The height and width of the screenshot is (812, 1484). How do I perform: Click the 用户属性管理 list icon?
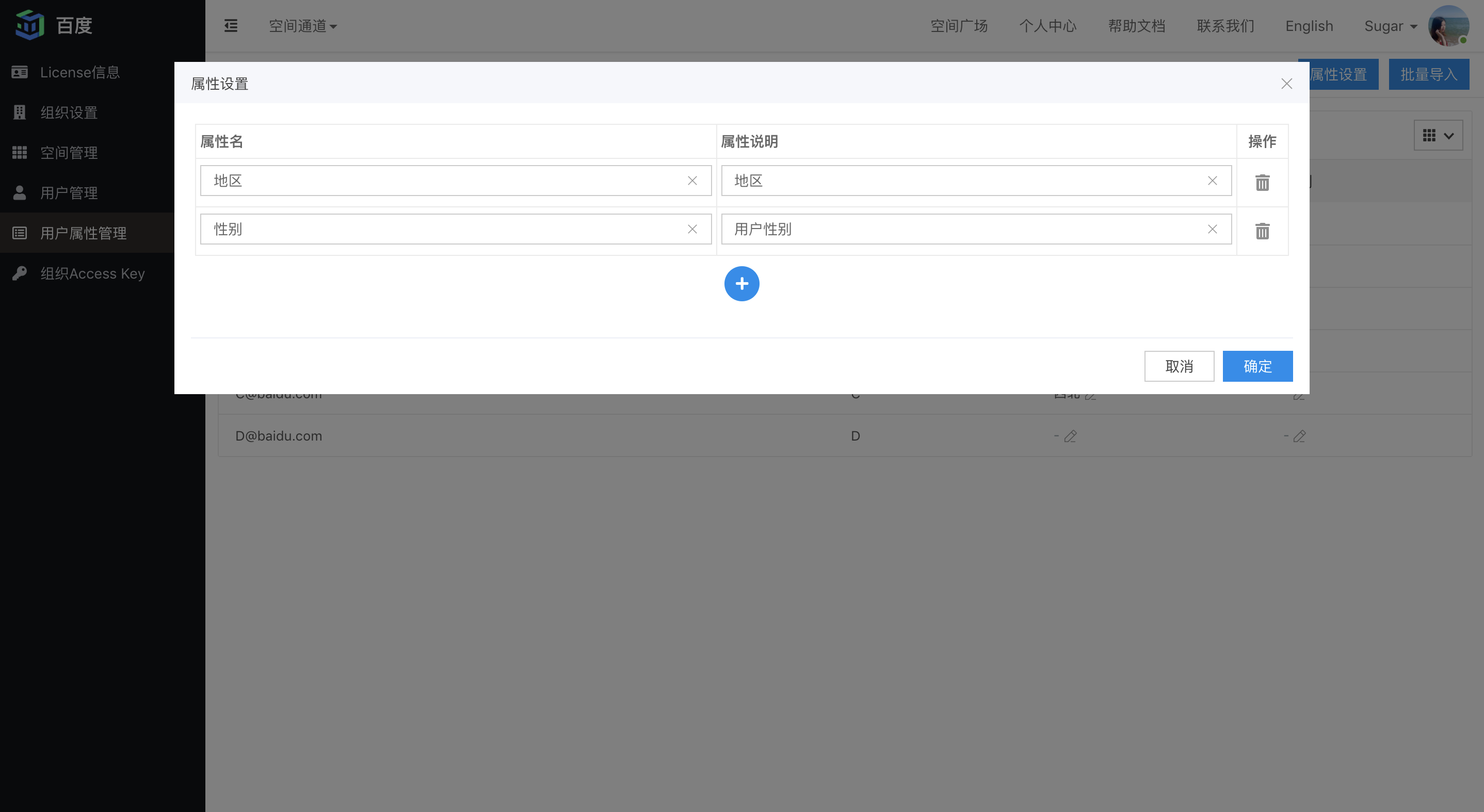point(20,233)
